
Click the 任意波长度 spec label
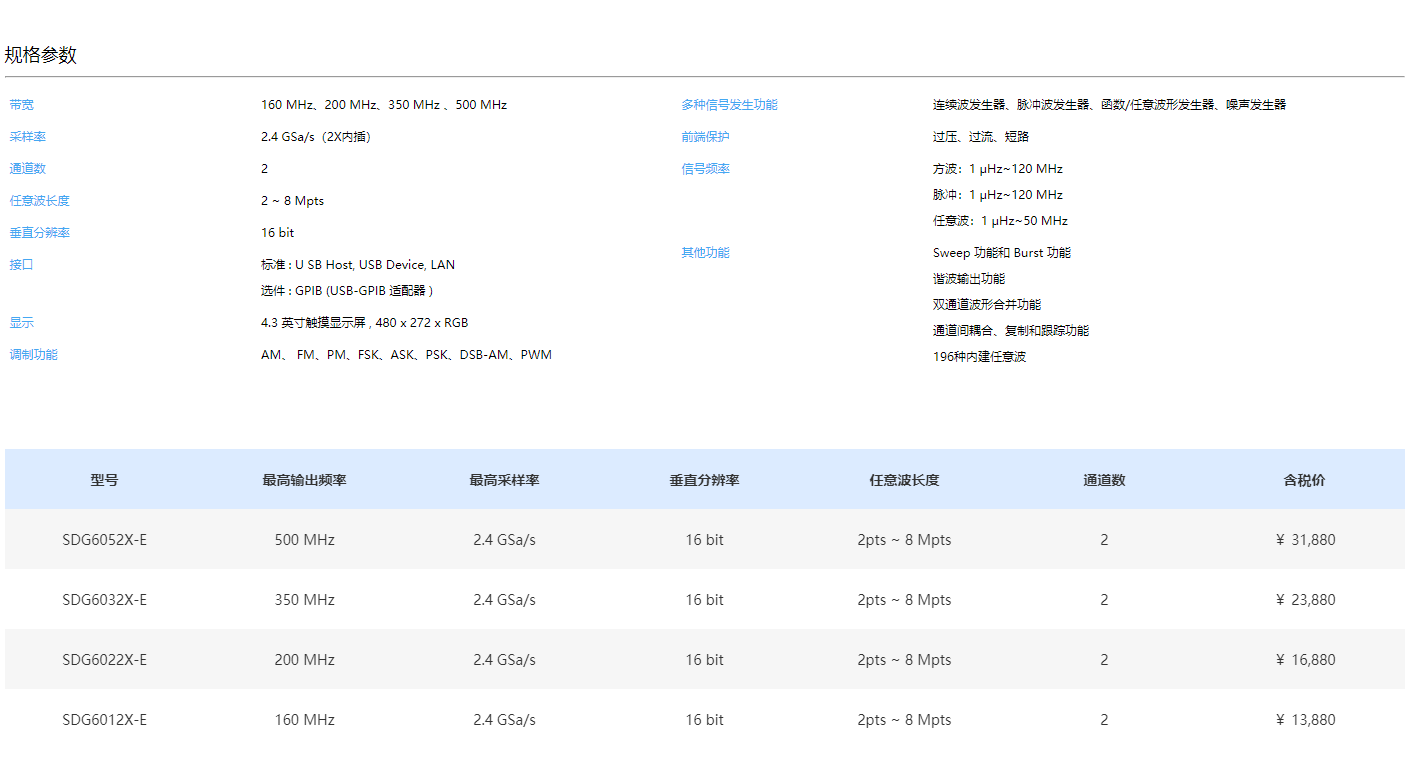point(39,201)
